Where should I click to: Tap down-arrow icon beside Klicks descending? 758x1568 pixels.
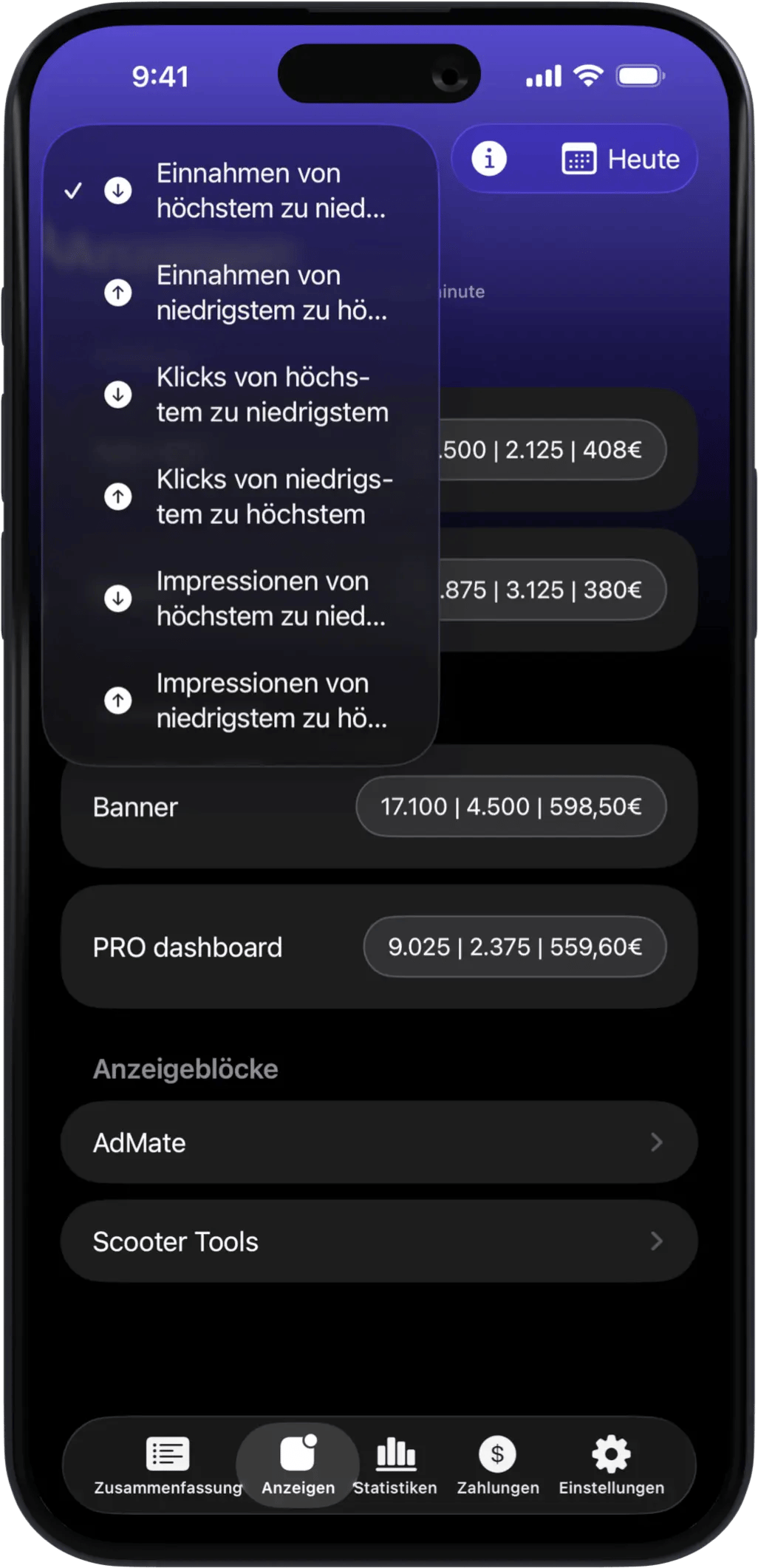click(118, 394)
